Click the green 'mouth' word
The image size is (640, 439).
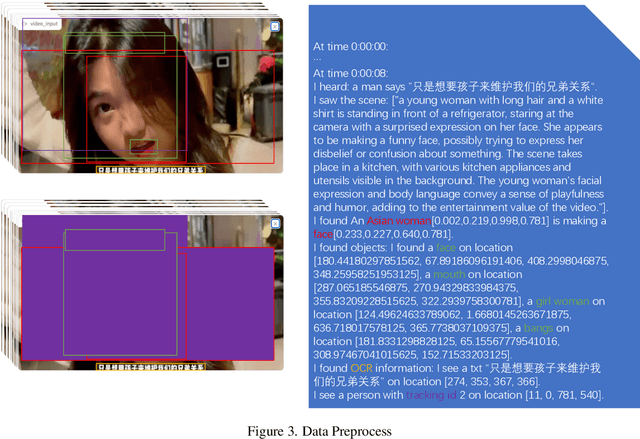[x=449, y=275]
